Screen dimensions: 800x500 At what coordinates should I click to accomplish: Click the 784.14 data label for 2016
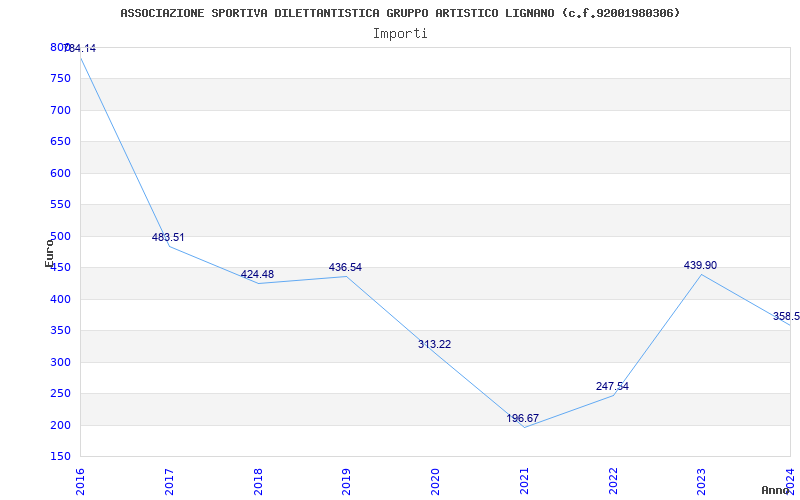pyautogui.click(x=80, y=48)
